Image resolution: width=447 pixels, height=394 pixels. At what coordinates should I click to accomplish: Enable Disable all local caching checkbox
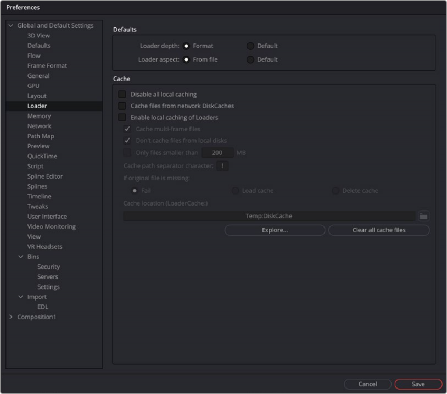point(122,94)
